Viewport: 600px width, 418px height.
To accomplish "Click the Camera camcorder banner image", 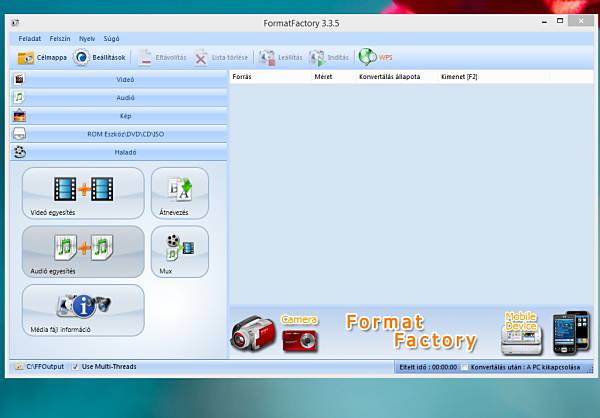I will [x=253, y=333].
